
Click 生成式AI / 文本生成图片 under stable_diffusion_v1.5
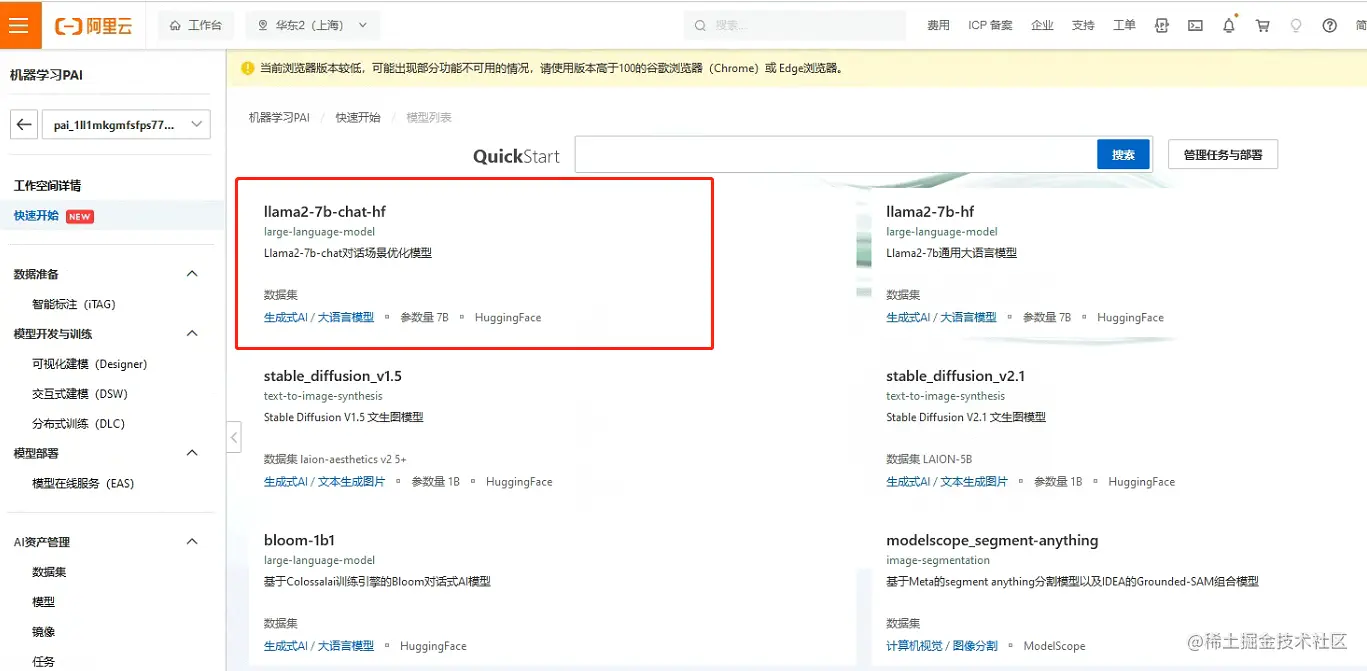pyautogui.click(x=324, y=482)
